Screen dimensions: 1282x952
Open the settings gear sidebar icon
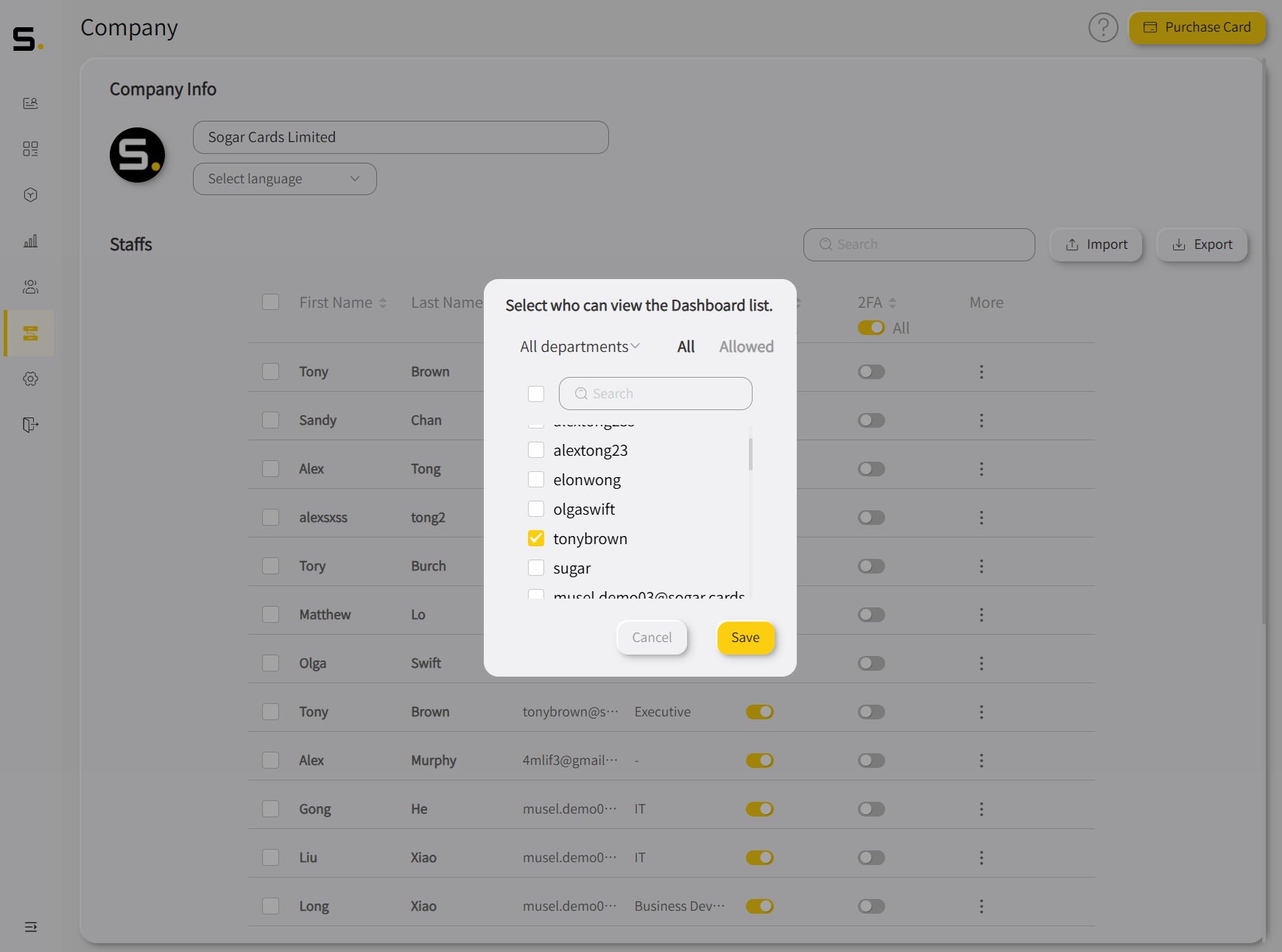coord(30,378)
